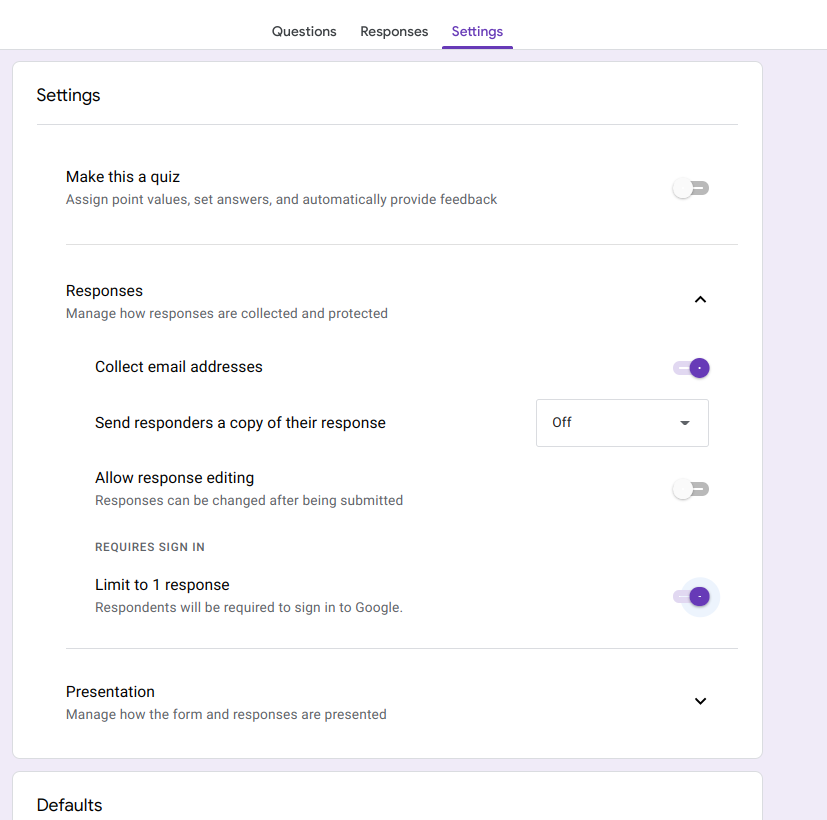Open the Responses tab
This screenshot has height=820, width=827.
394,32
